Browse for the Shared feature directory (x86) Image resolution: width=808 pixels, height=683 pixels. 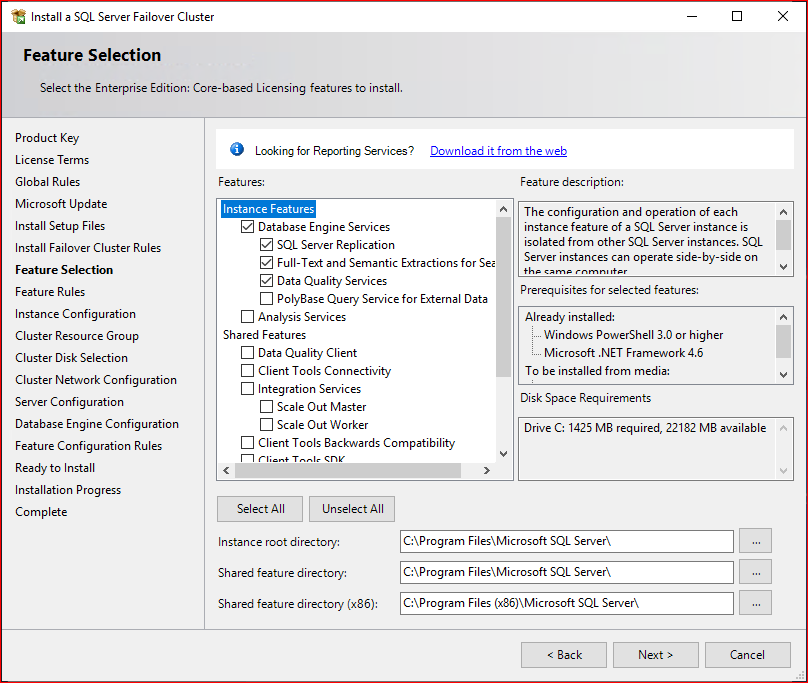(755, 603)
